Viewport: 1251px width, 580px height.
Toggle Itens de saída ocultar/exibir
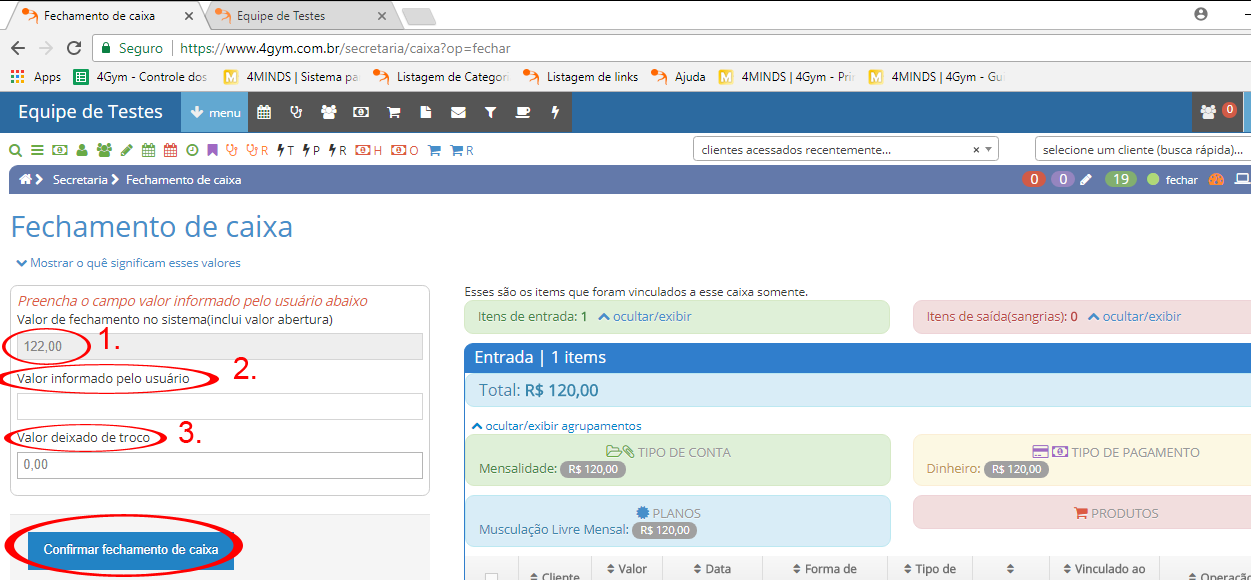(x=1134, y=316)
